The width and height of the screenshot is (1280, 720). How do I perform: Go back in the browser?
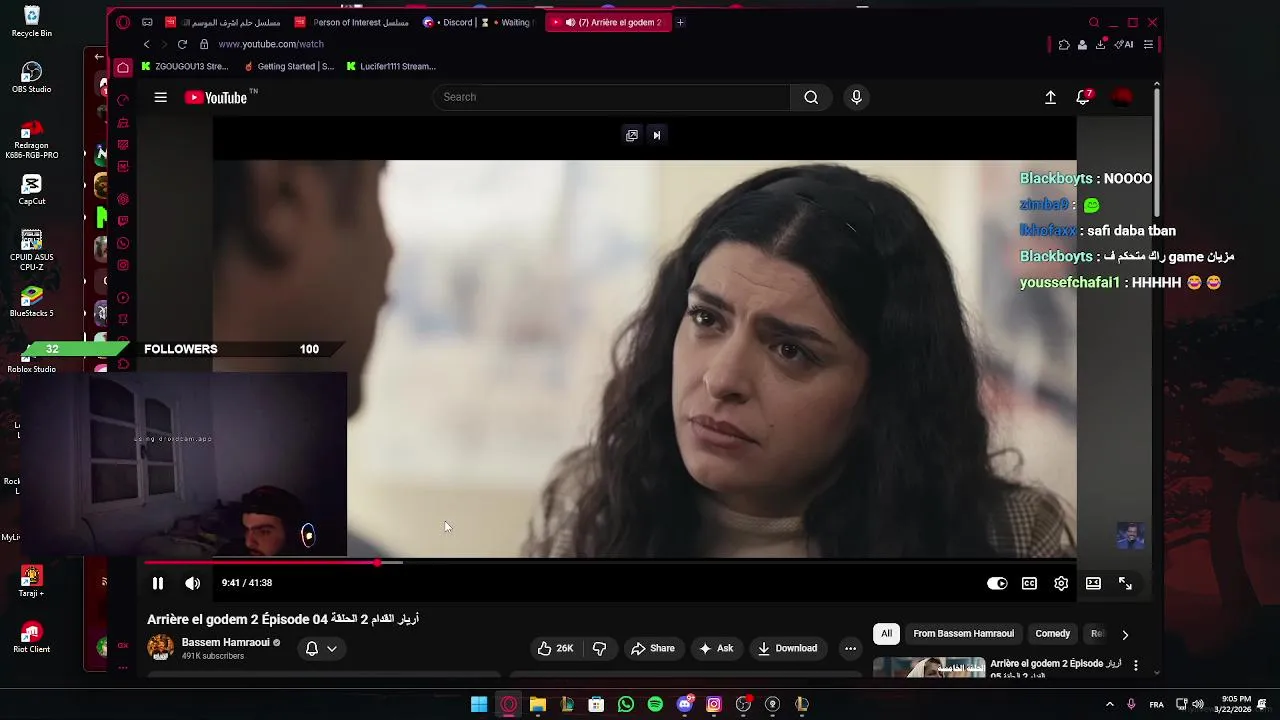[x=146, y=44]
